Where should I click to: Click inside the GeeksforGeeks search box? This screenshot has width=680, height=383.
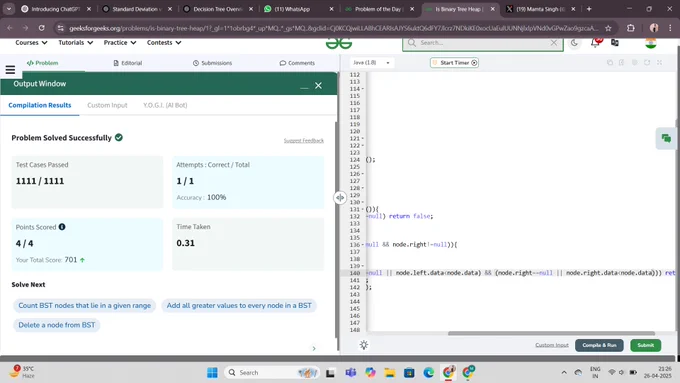[x=483, y=43]
